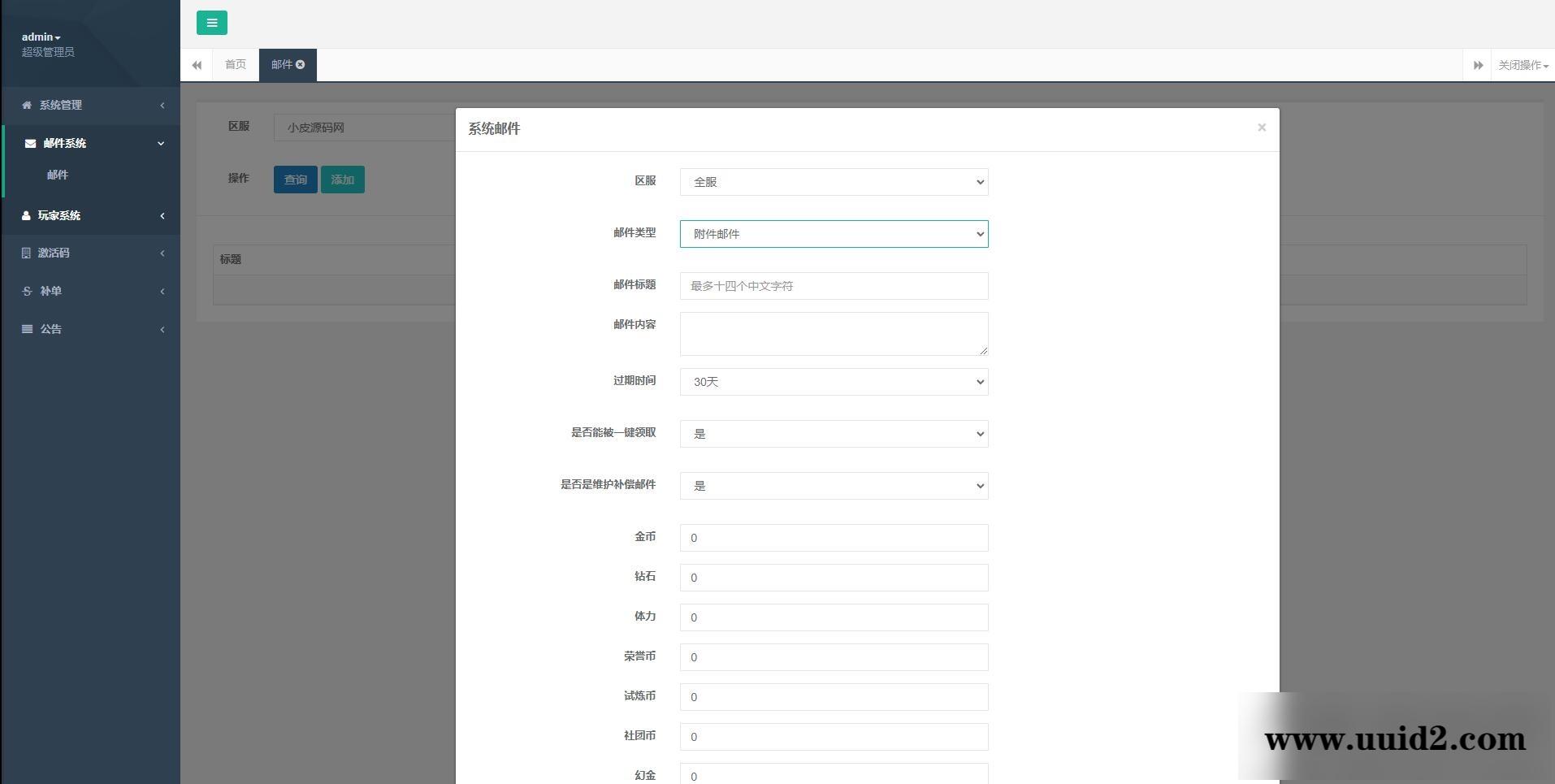Open the 系统管理 section in the sidebar
This screenshot has height=784, width=1555.
pos(61,105)
